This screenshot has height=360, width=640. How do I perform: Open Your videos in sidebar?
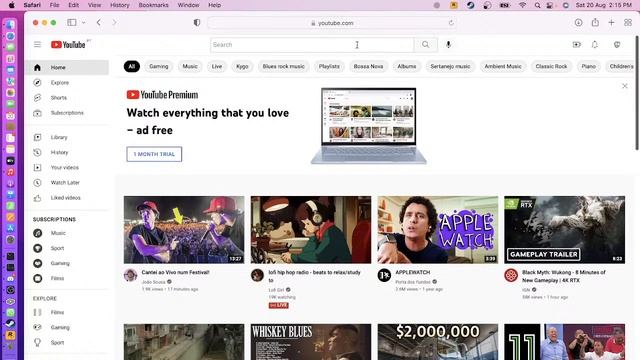tap(67, 167)
